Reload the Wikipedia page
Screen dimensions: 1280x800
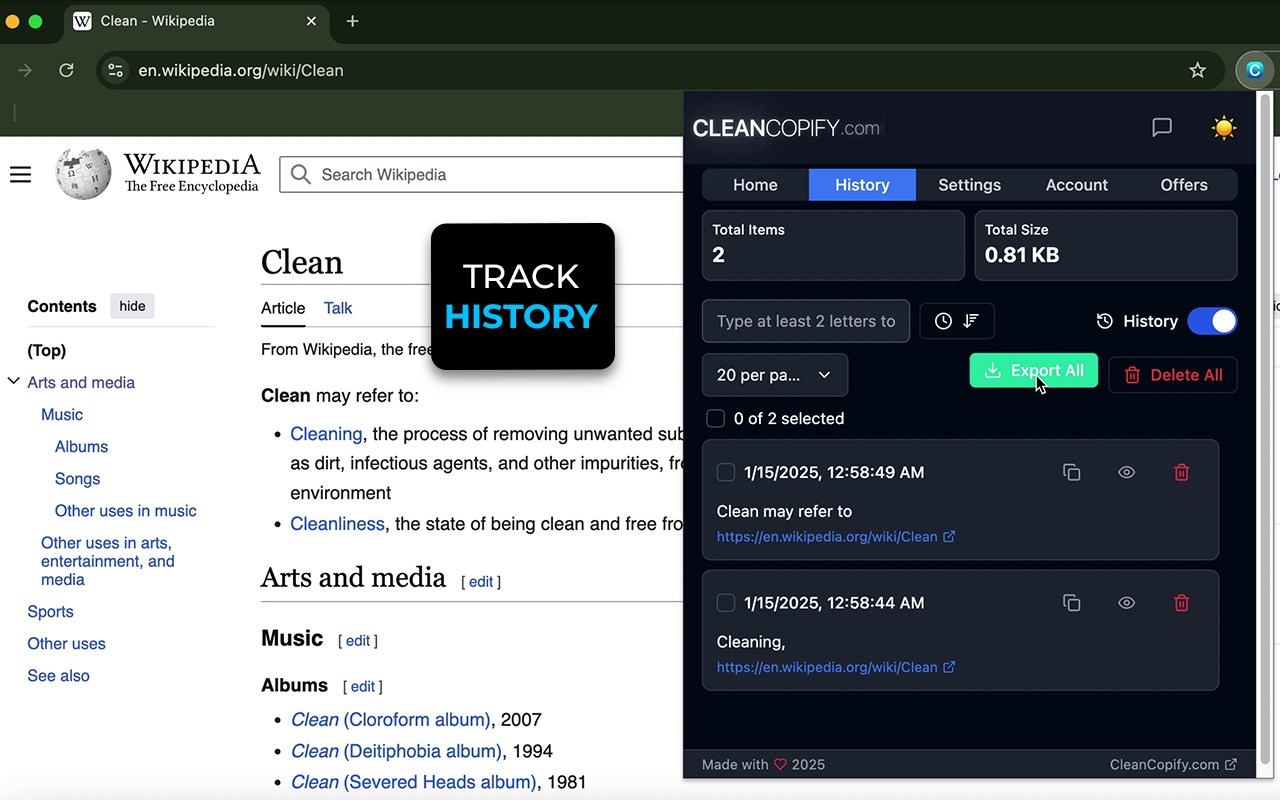coord(66,70)
